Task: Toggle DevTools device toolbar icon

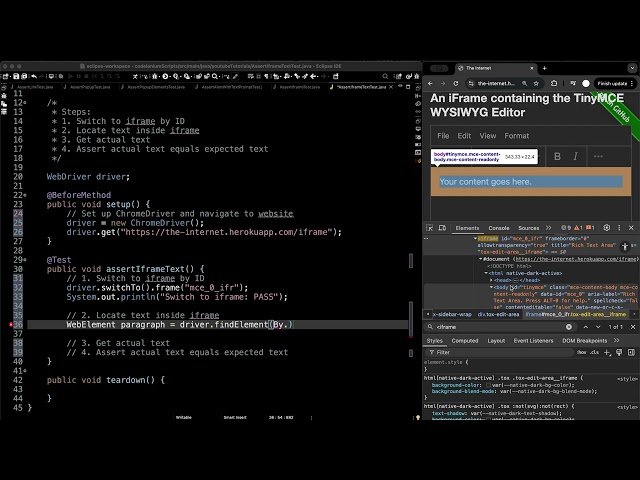Action: pos(442,228)
